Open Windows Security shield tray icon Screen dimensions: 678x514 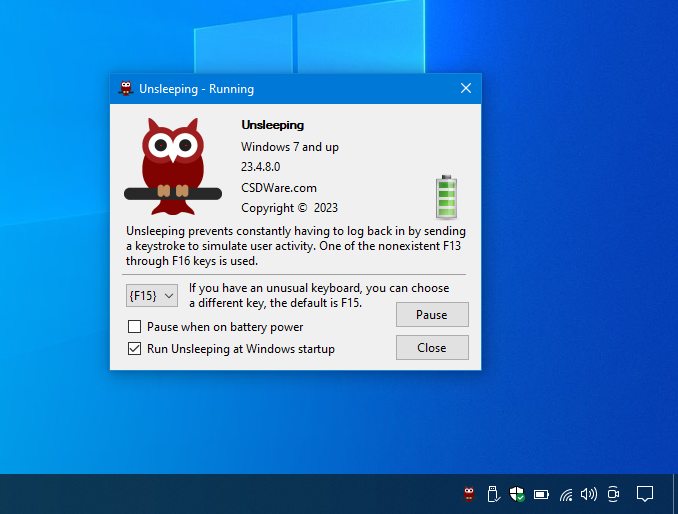(x=517, y=494)
